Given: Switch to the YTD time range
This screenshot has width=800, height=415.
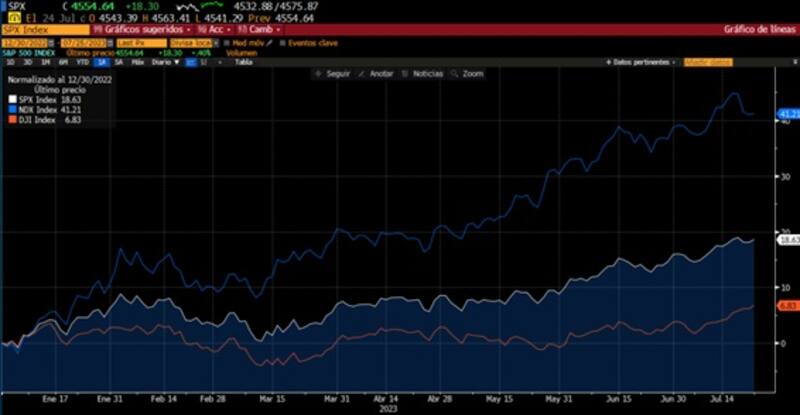Looking at the screenshot, I should click(86, 62).
